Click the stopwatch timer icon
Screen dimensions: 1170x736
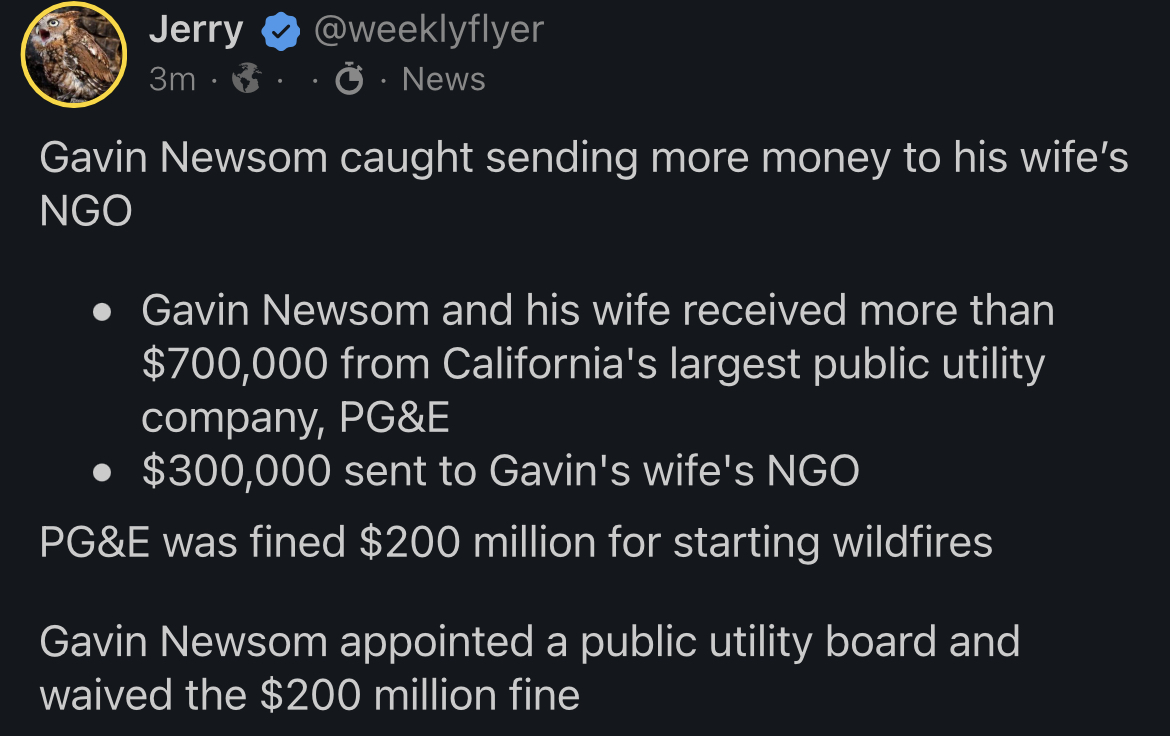349,80
